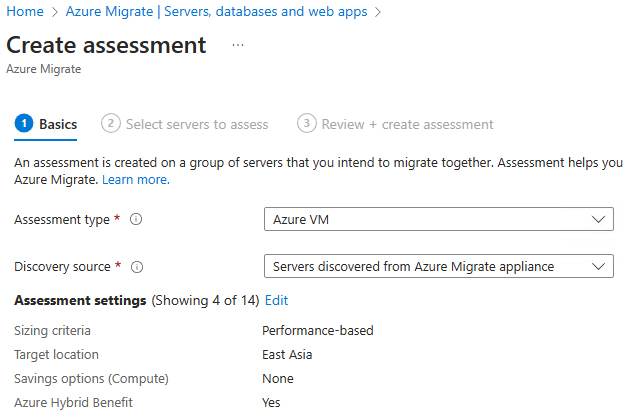This screenshot has height=416, width=623.
Task: Click the breadcrumb chevron after Home
Action: [55, 12]
